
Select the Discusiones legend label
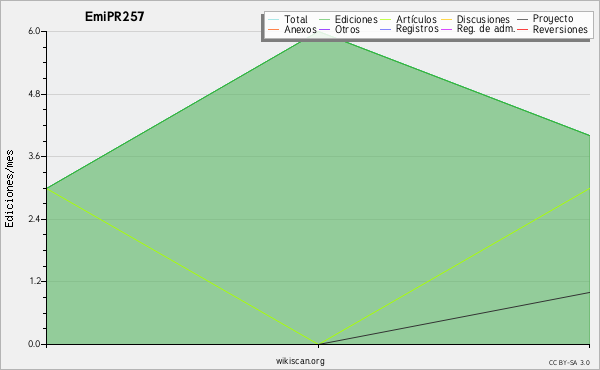point(483,19)
